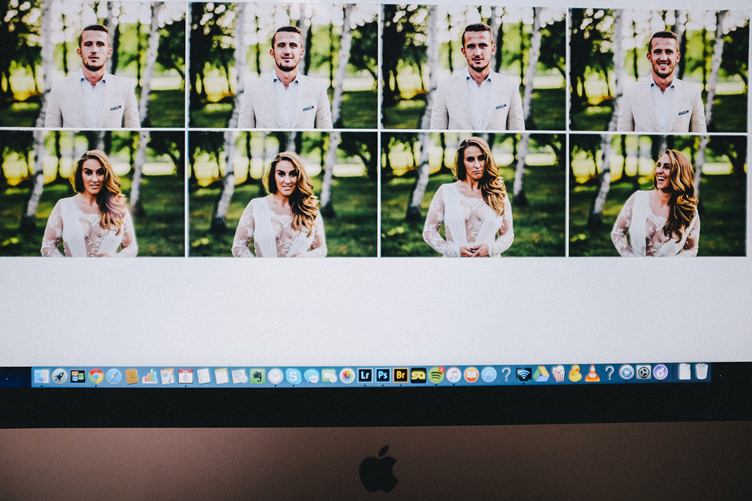The height and width of the screenshot is (501, 752).
Task: Open Numbers bar chart icon
Action: click(150, 376)
